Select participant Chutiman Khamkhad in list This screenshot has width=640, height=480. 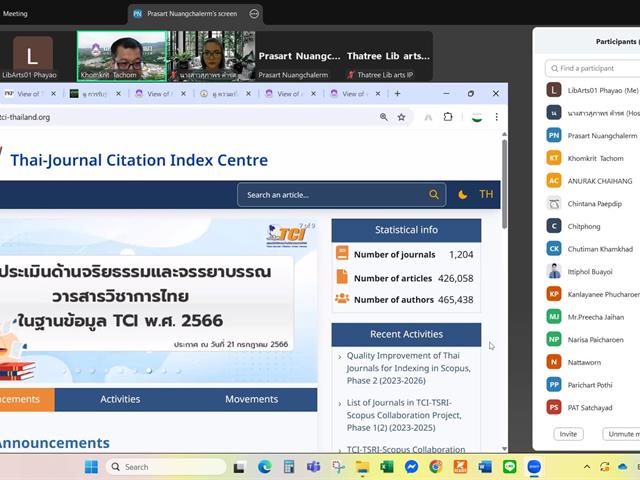tap(593, 249)
